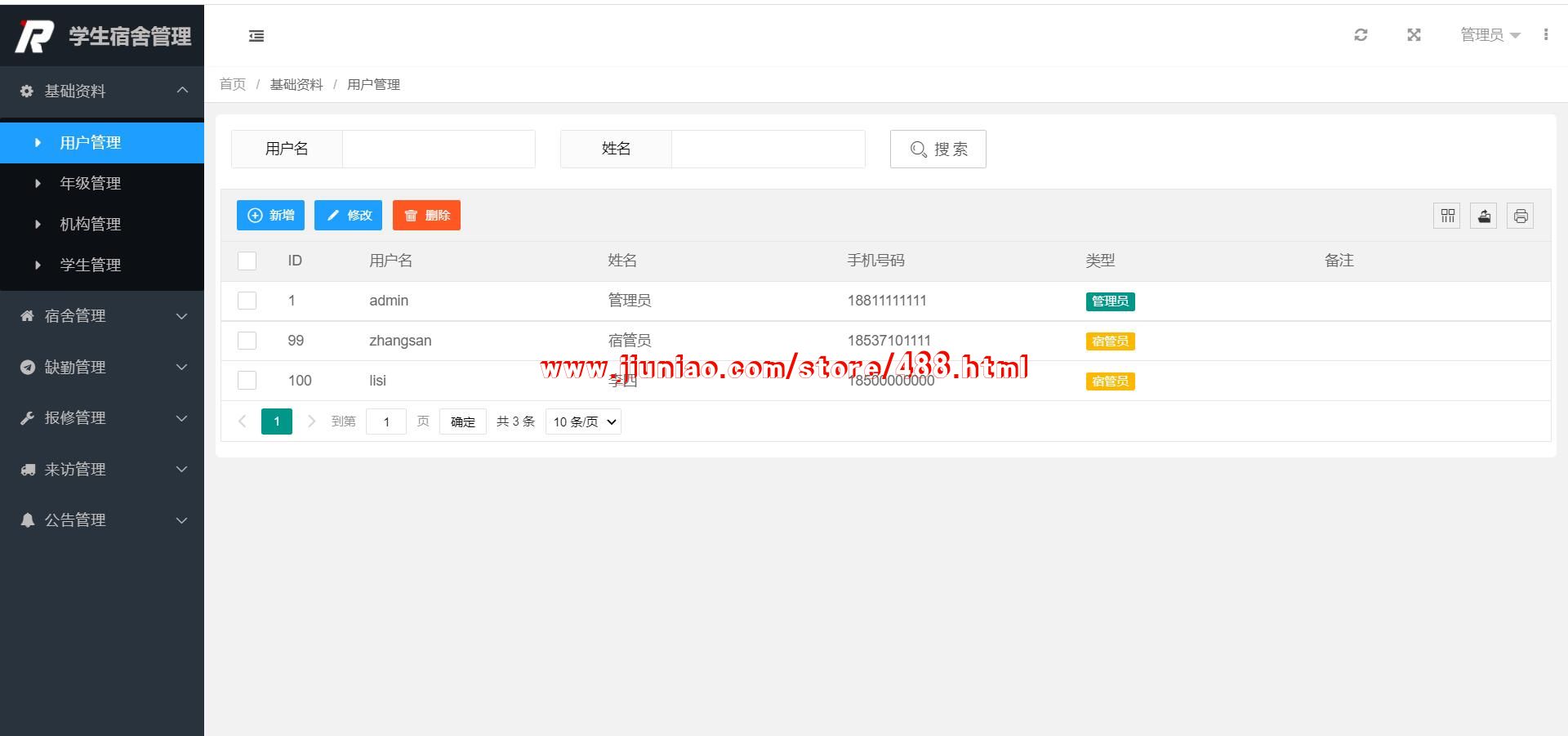Click the 类型 column header
Viewport: 1568px width, 736px height.
1100,261
